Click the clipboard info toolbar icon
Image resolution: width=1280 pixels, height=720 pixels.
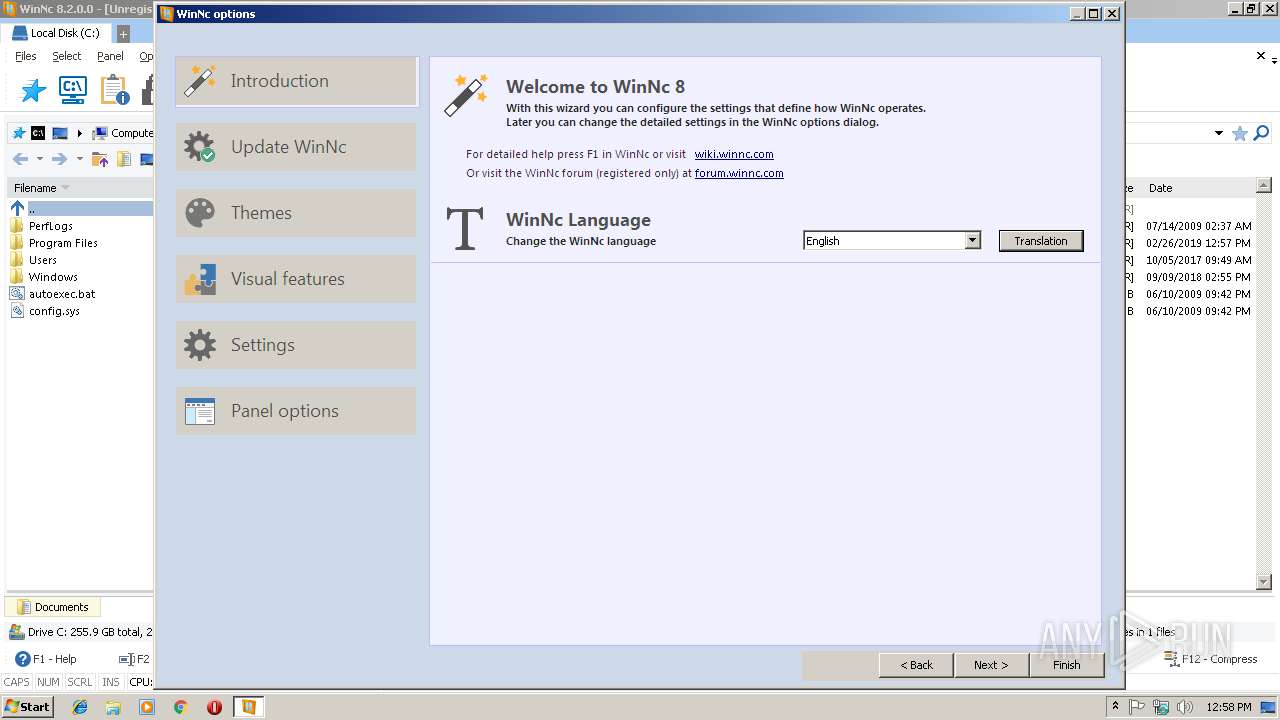point(115,91)
